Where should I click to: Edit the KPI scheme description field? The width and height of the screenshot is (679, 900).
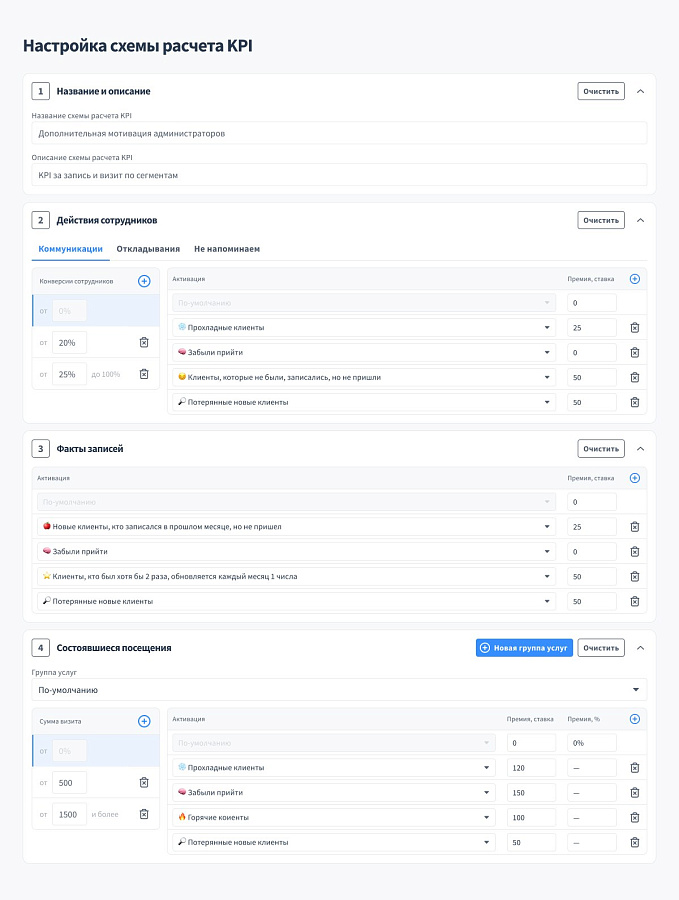pyautogui.click(x=339, y=176)
